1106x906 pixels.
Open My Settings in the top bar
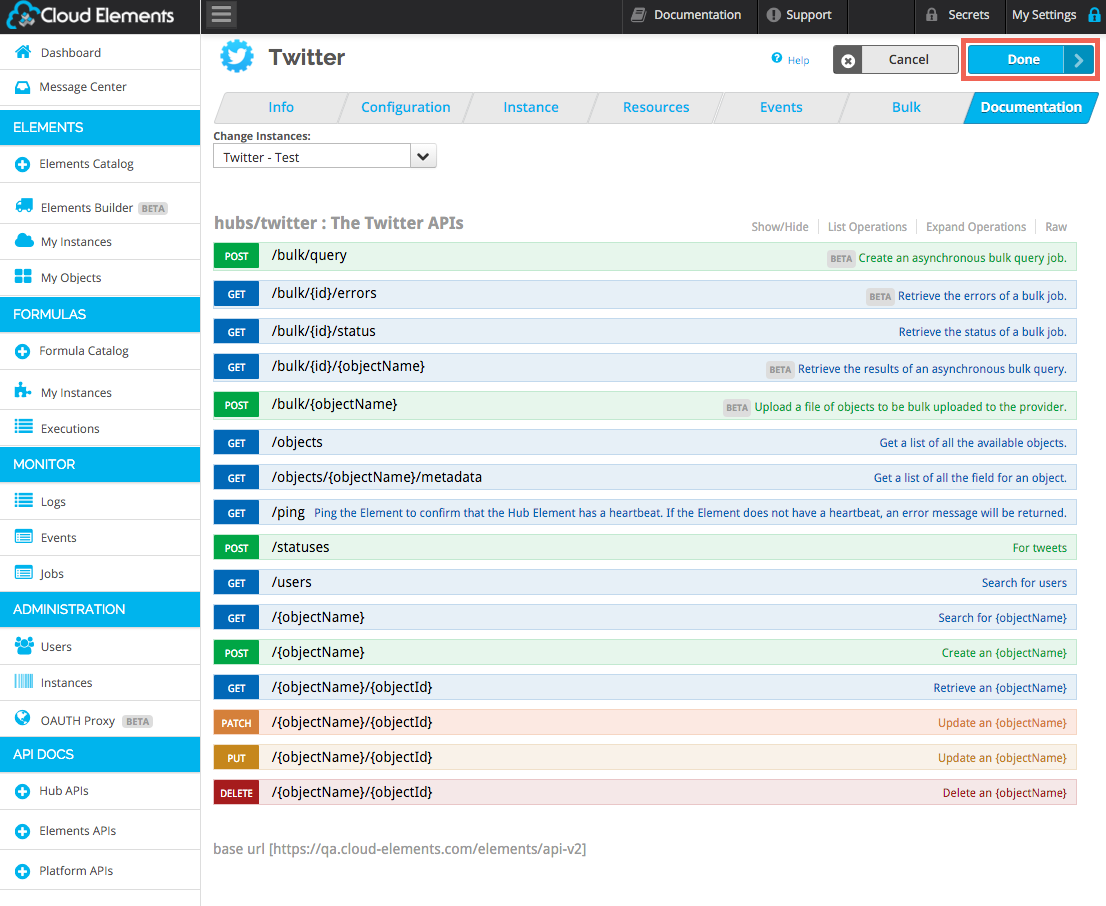(1044, 15)
